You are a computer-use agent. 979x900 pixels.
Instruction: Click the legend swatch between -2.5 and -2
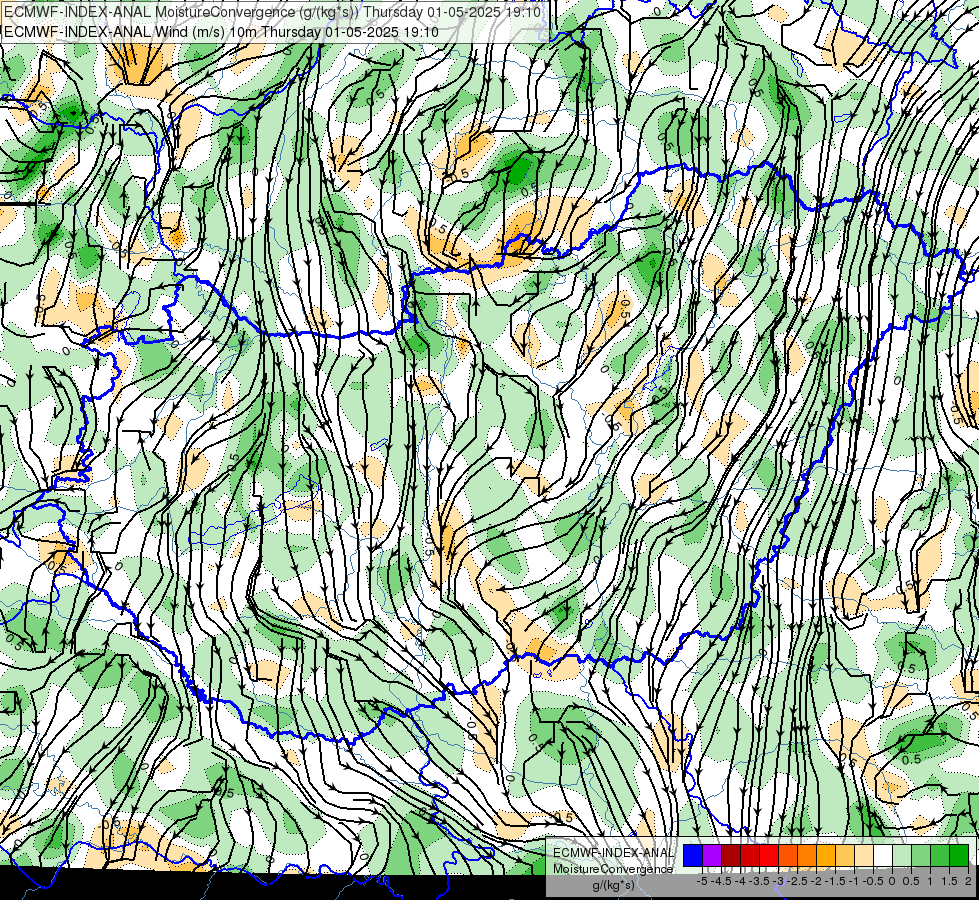click(x=807, y=856)
